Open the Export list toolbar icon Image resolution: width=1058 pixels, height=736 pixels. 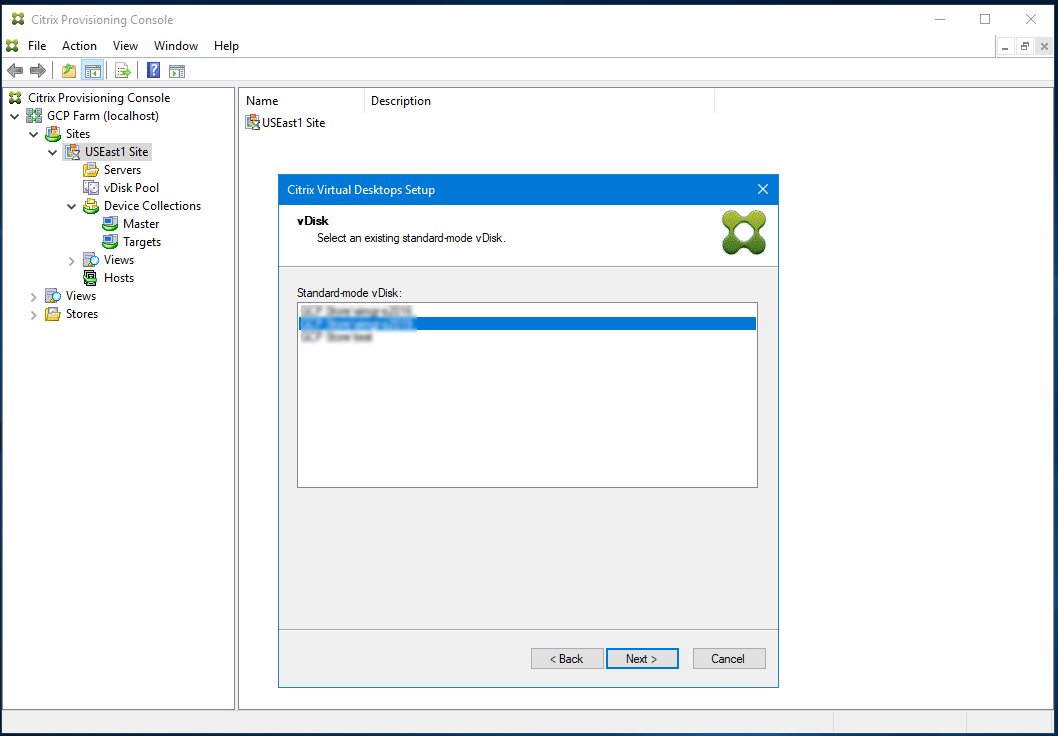(122, 70)
